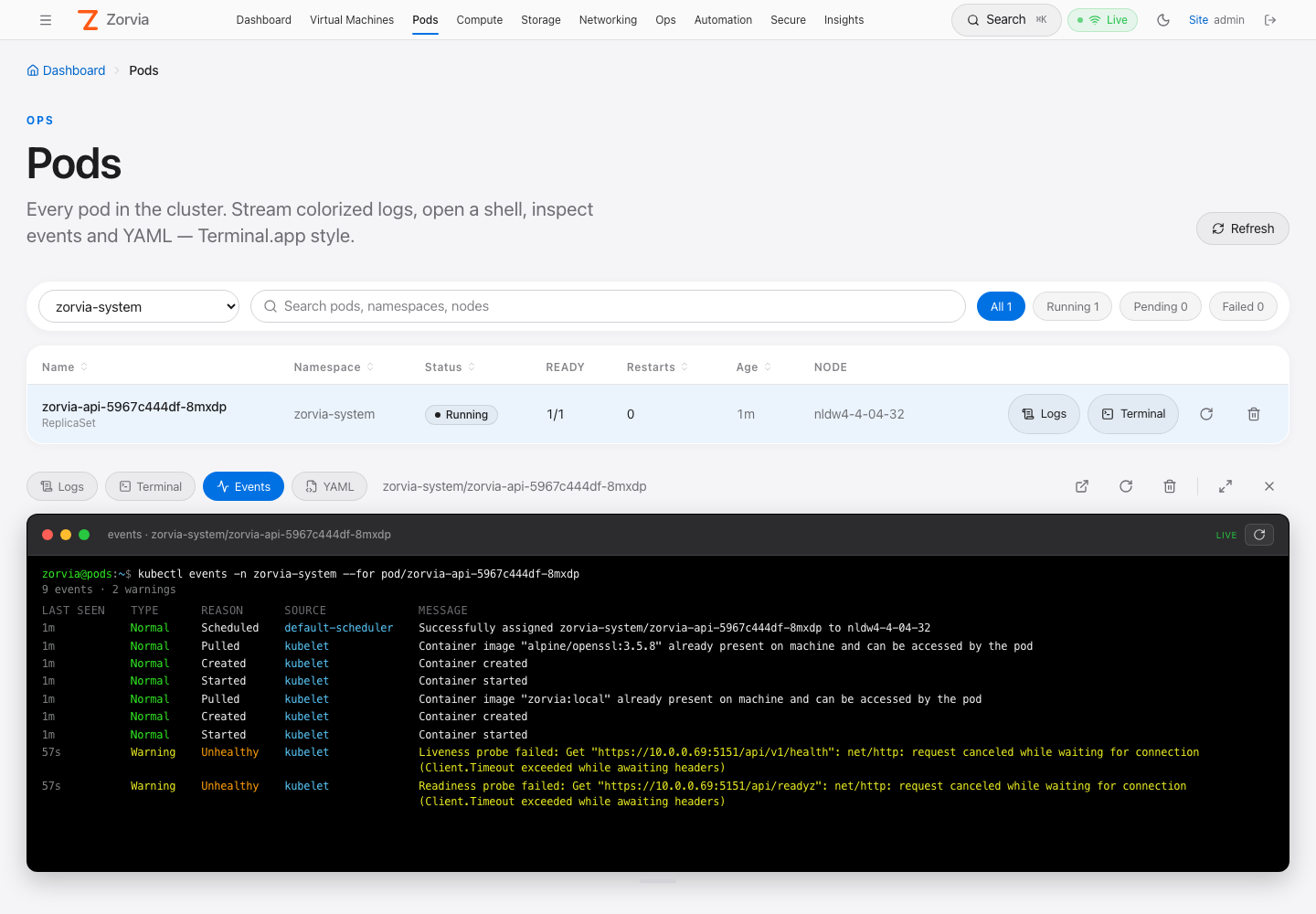Close the events detail panel

coord(1269,486)
